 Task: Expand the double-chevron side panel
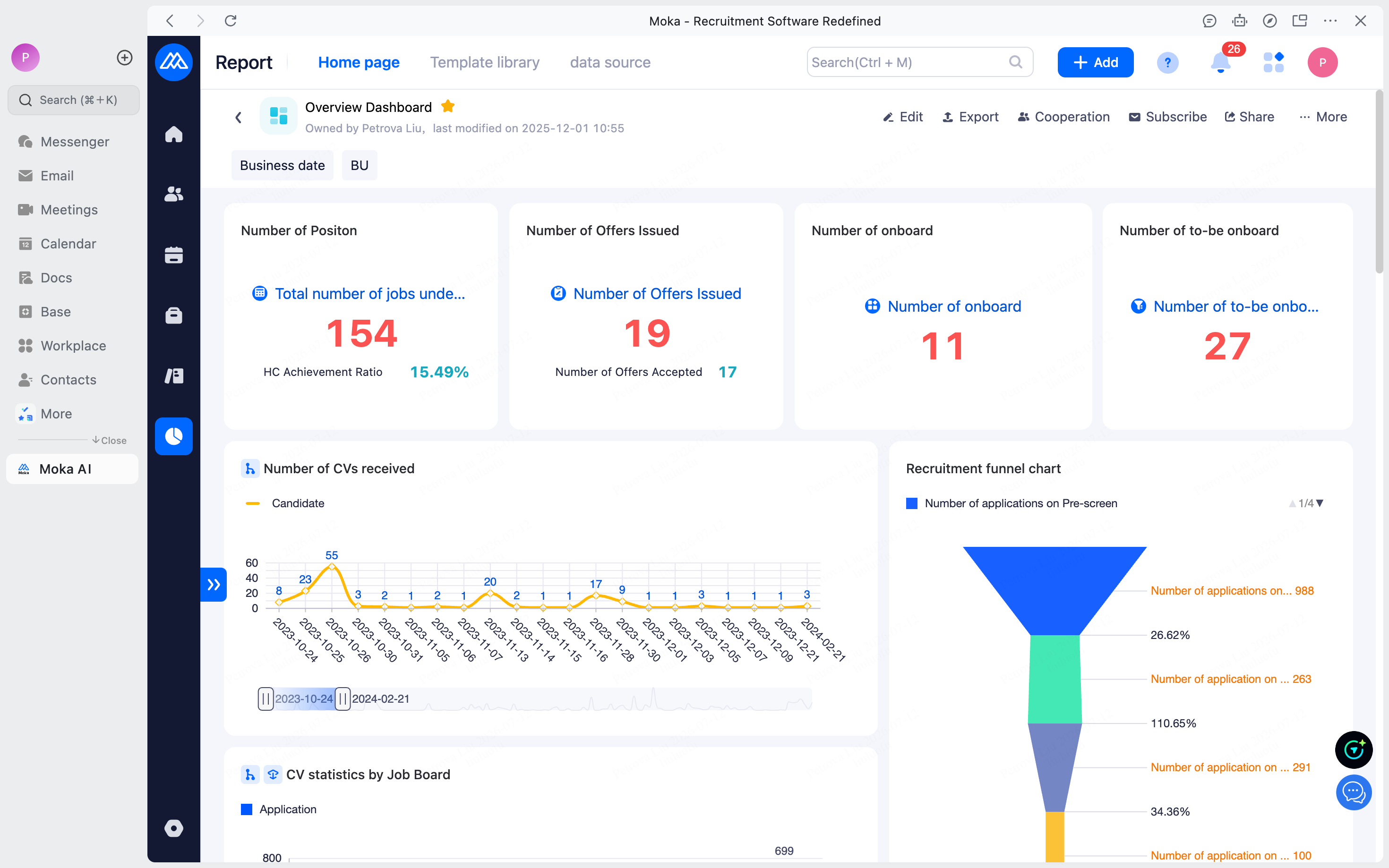point(214,584)
